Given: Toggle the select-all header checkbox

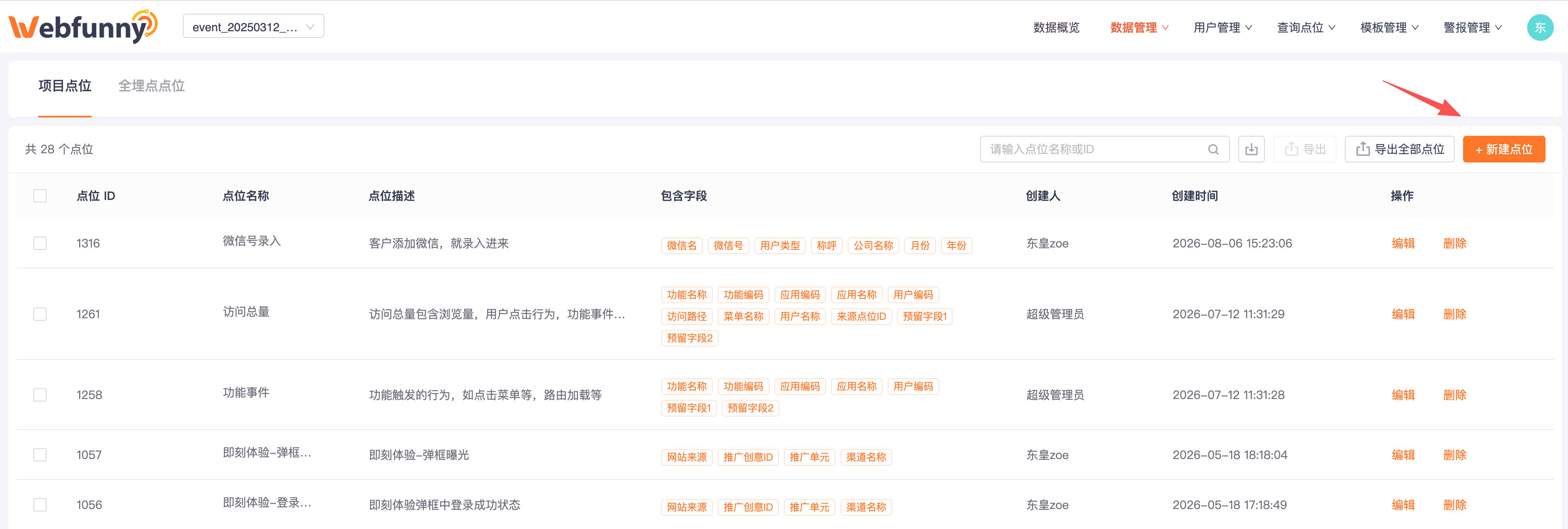Looking at the screenshot, I should pyautogui.click(x=40, y=196).
